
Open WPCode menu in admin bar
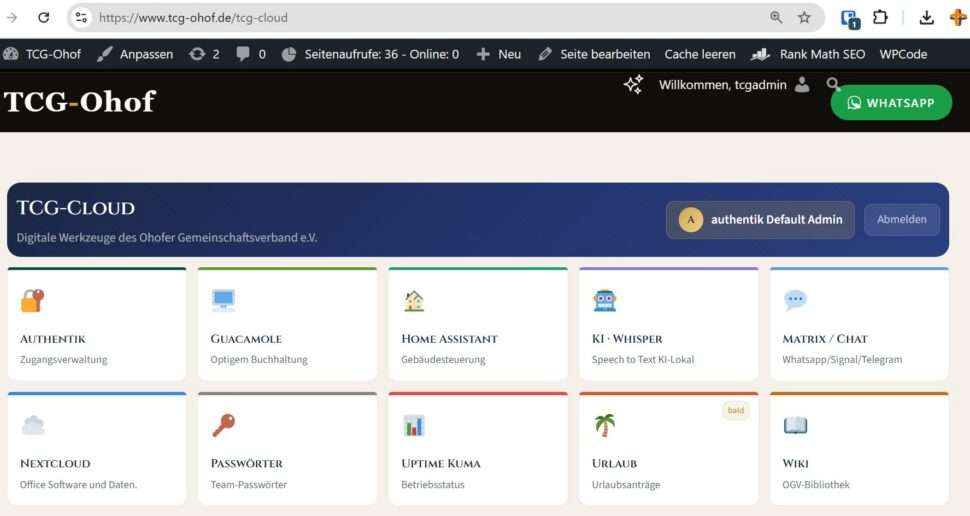[x=903, y=54]
